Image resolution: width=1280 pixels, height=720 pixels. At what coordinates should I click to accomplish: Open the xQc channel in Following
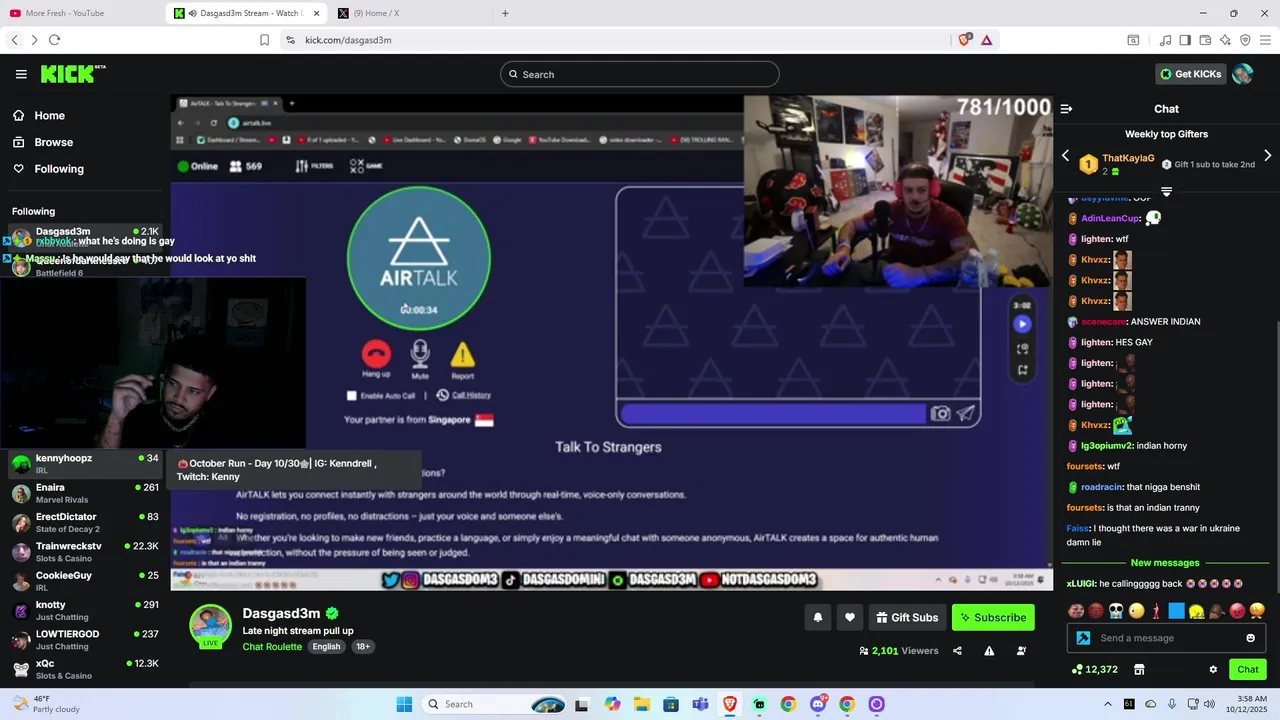click(x=84, y=669)
